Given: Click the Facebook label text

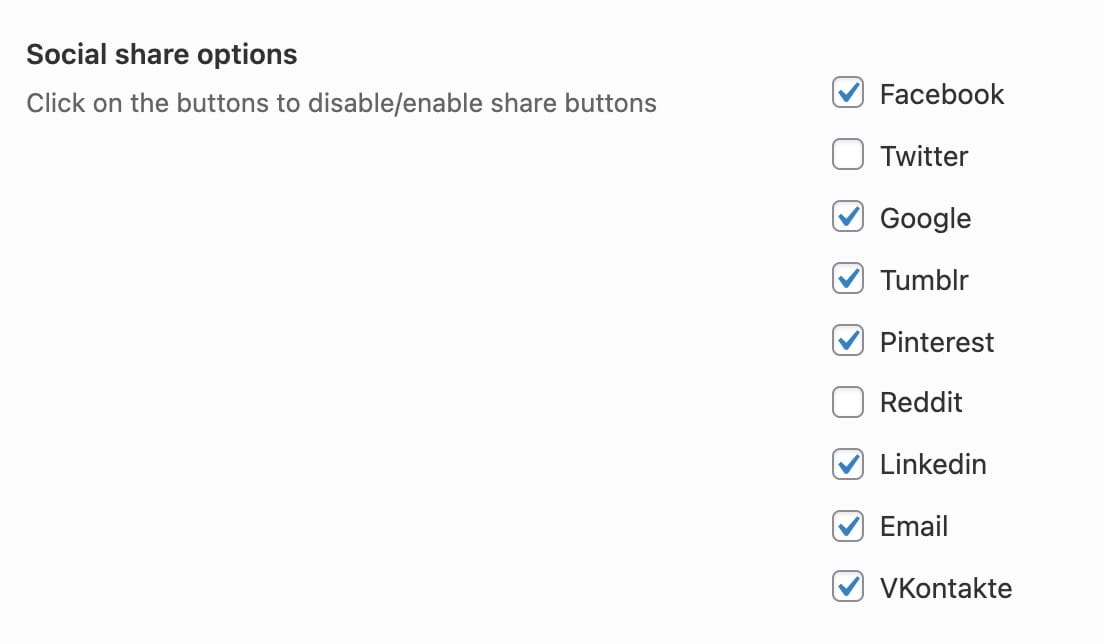Looking at the screenshot, I should click(941, 94).
